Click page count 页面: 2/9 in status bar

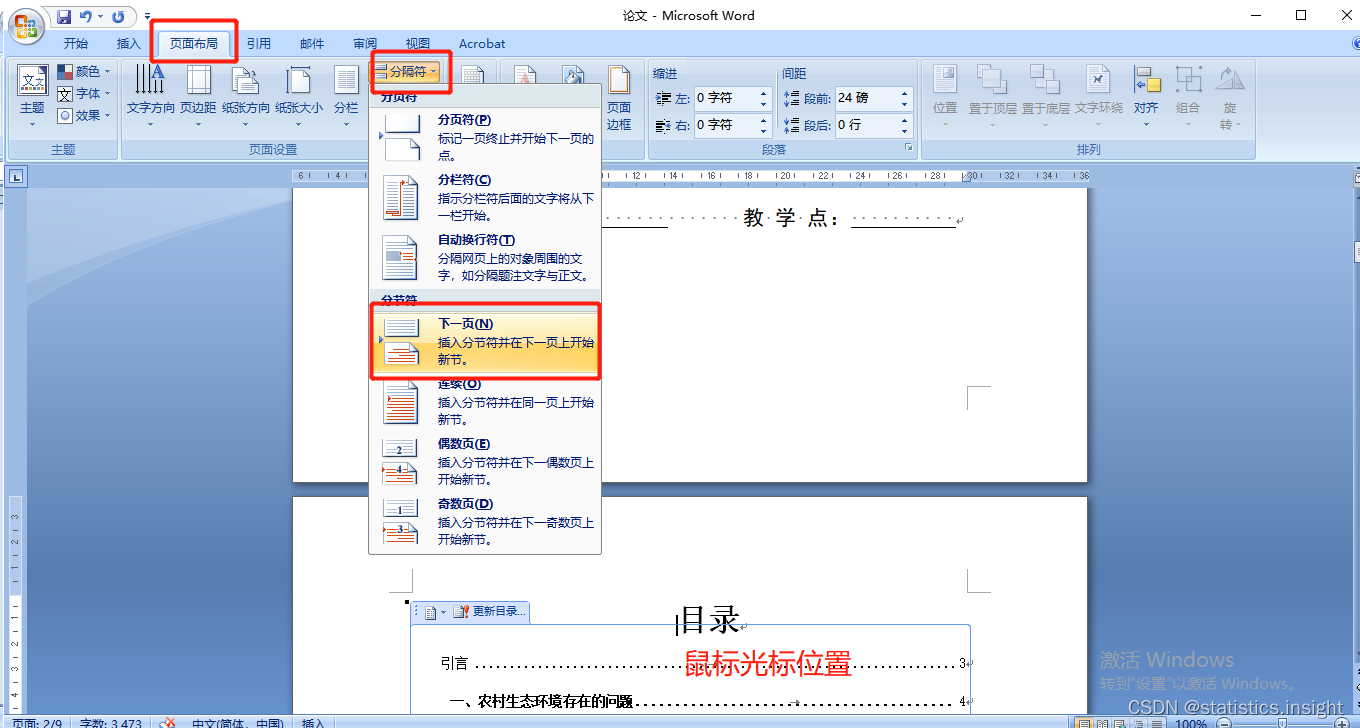pyautogui.click(x=35, y=723)
